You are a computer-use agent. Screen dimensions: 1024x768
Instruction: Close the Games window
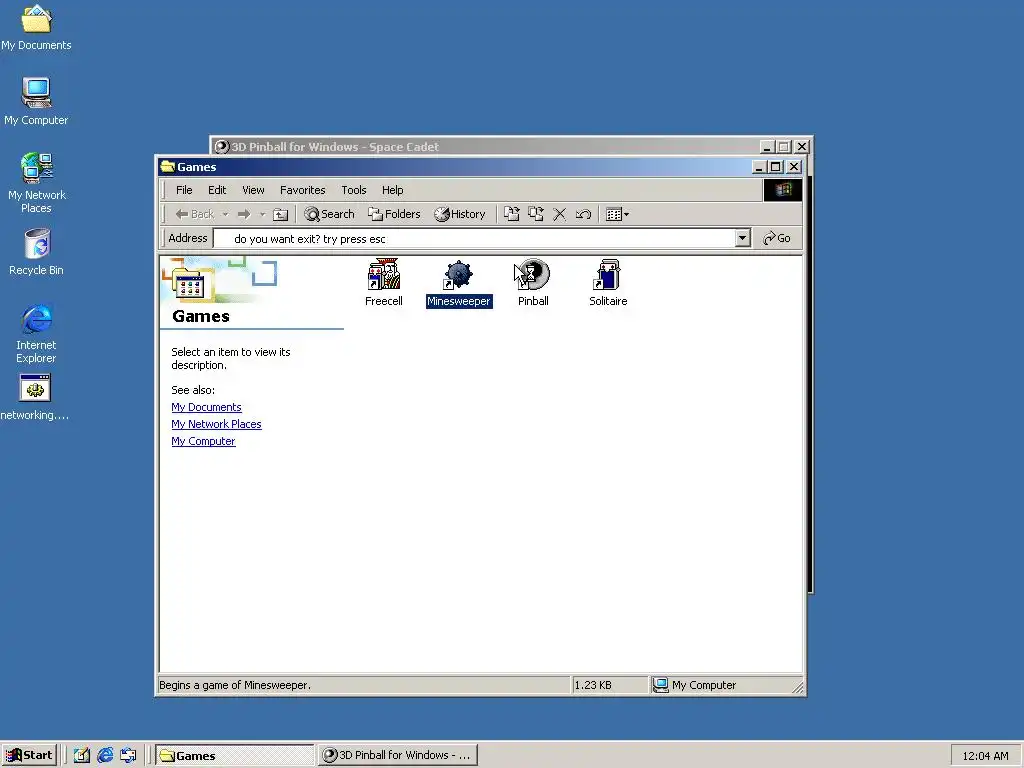tap(793, 167)
